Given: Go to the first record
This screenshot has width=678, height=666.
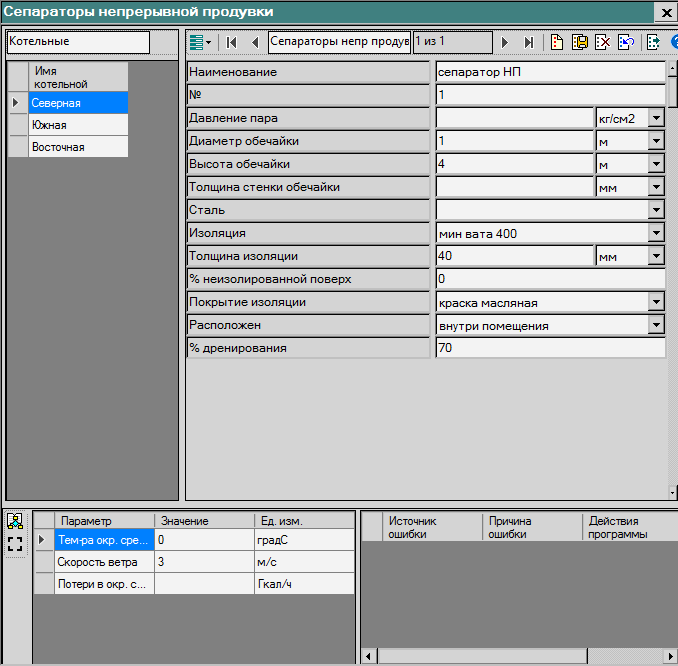Looking at the screenshot, I should click(232, 42).
